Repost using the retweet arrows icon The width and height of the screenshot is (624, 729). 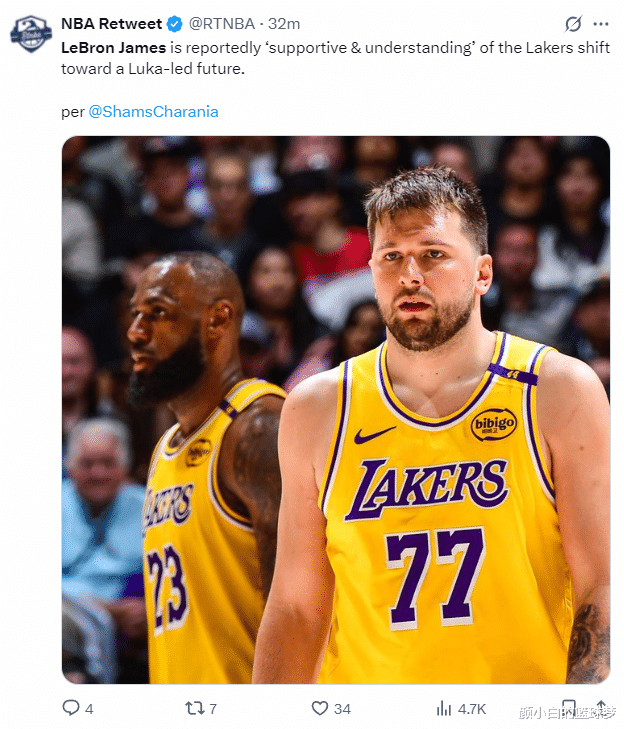194,708
